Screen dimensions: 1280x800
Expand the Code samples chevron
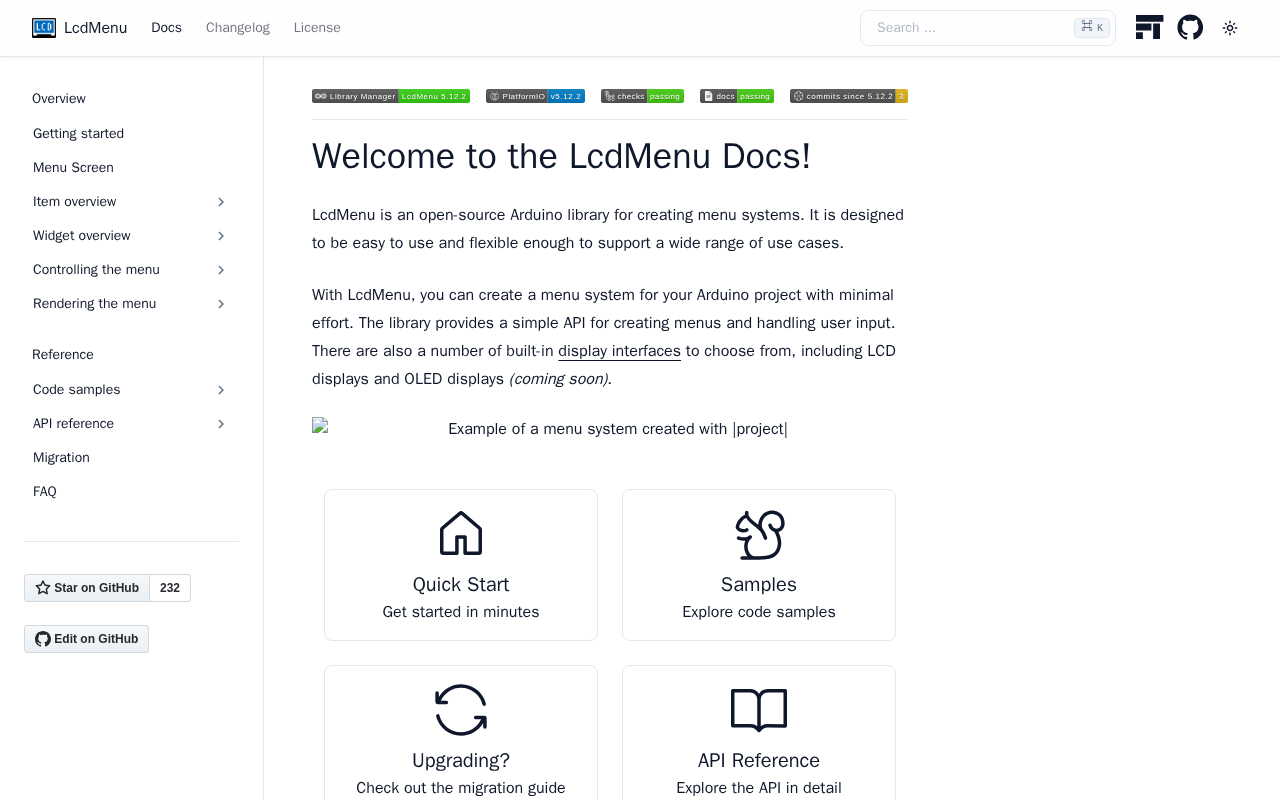click(x=222, y=390)
